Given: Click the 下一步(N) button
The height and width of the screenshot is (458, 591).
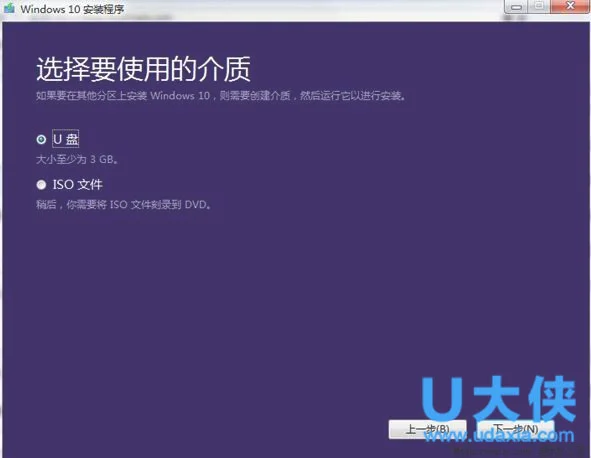Looking at the screenshot, I should click(516, 429).
